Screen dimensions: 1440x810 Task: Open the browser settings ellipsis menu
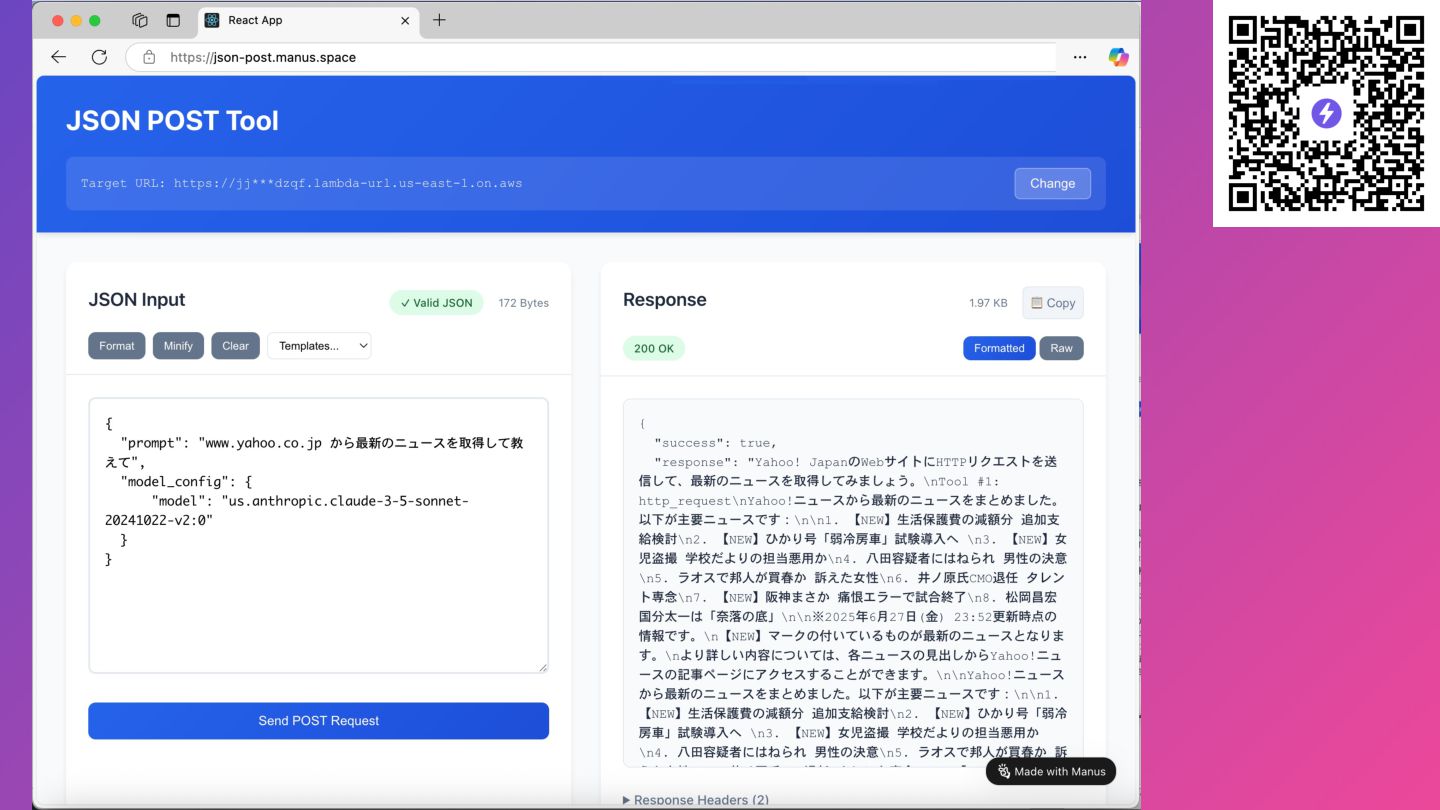pyautogui.click(x=1080, y=57)
